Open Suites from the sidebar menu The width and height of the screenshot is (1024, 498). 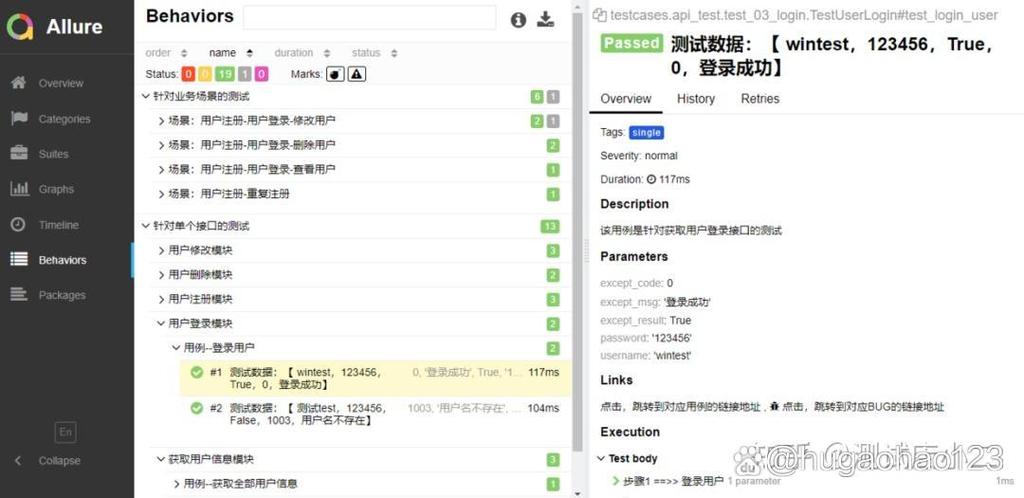click(54, 154)
